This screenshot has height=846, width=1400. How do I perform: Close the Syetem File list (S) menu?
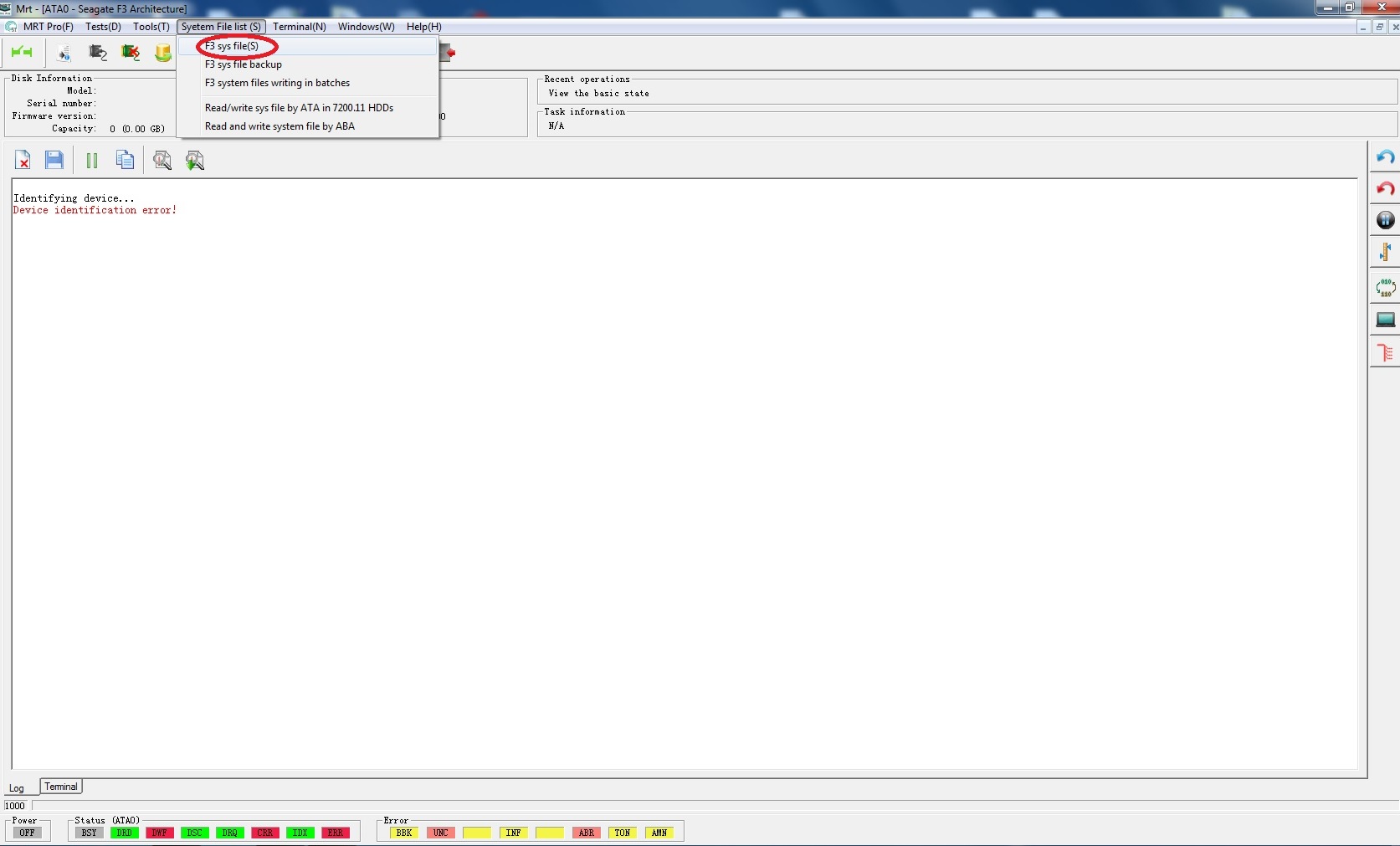pos(222,27)
